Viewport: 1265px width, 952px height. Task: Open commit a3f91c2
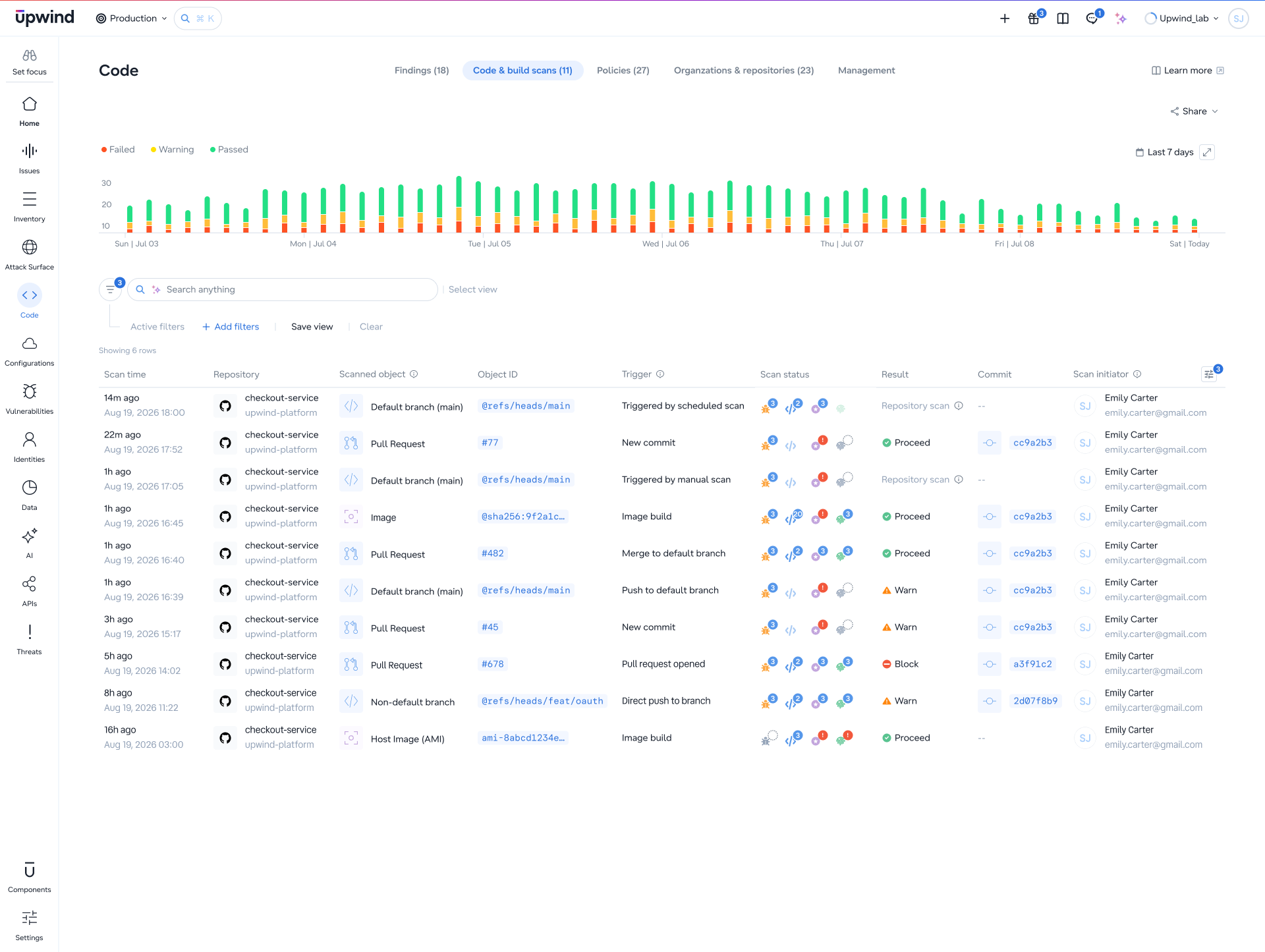pyautogui.click(x=1032, y=664)
